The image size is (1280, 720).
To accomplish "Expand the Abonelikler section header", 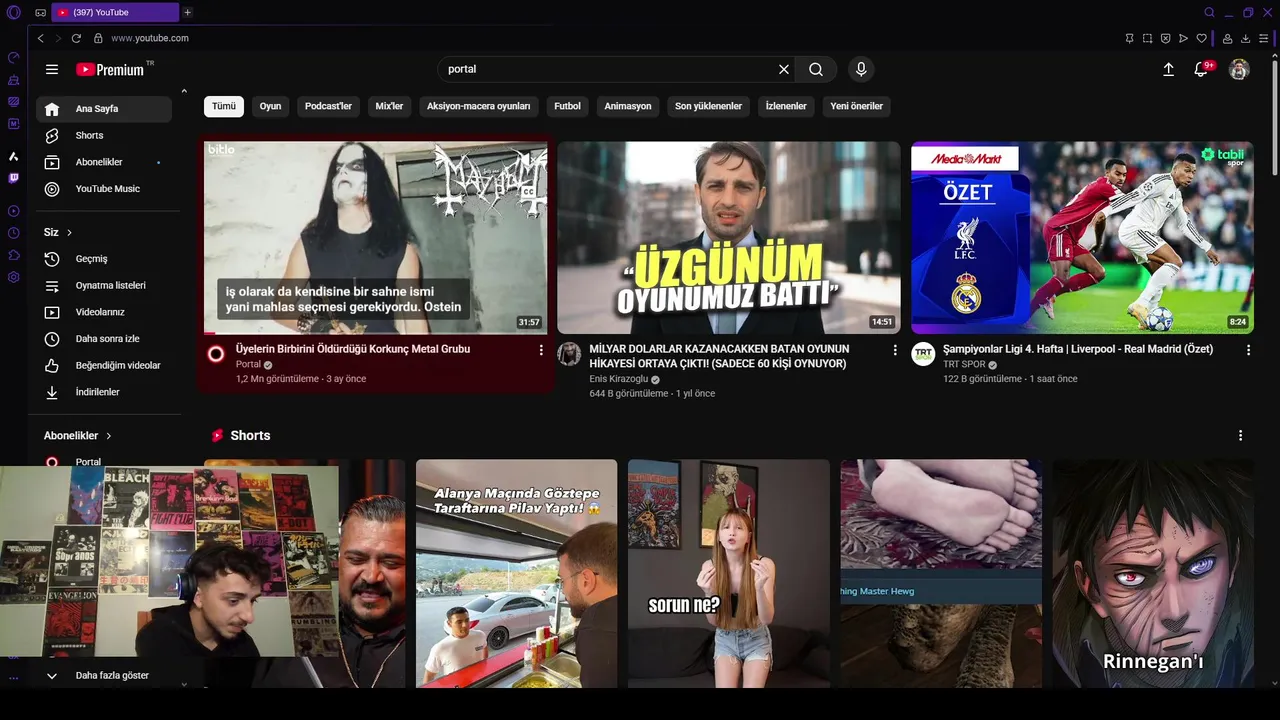I will (x=78, y=436).
